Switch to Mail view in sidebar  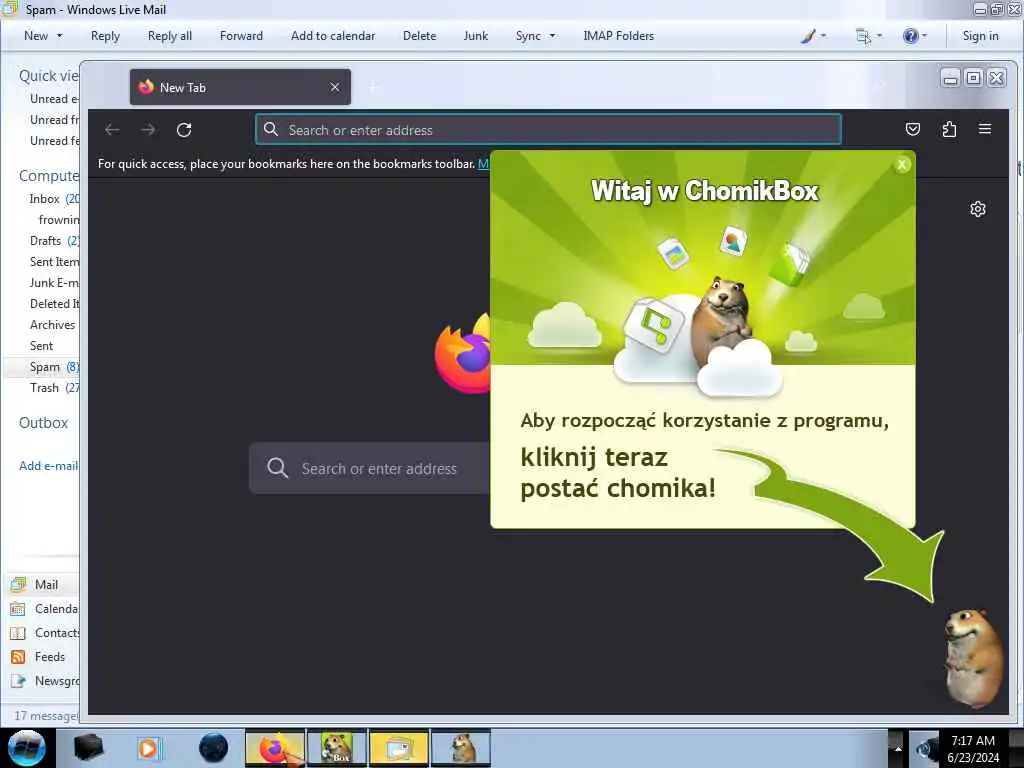(46, 584)
